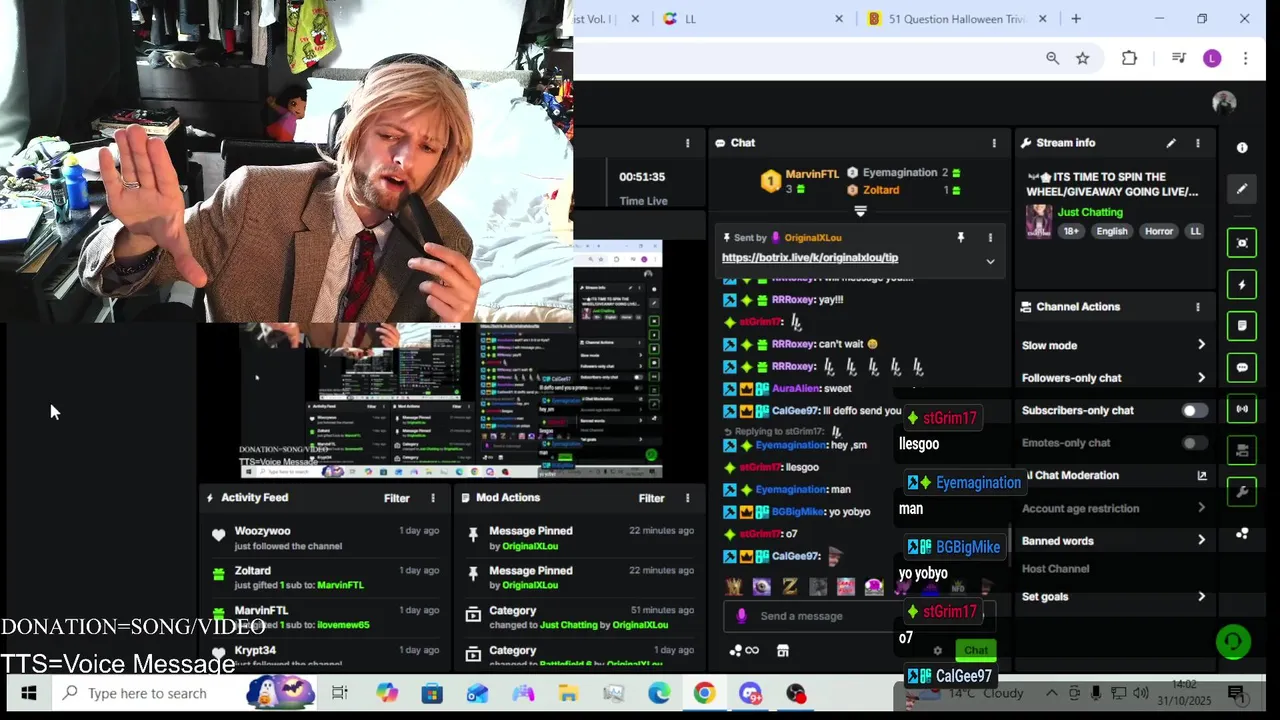Click the Horror tag

click(1159, 231)
